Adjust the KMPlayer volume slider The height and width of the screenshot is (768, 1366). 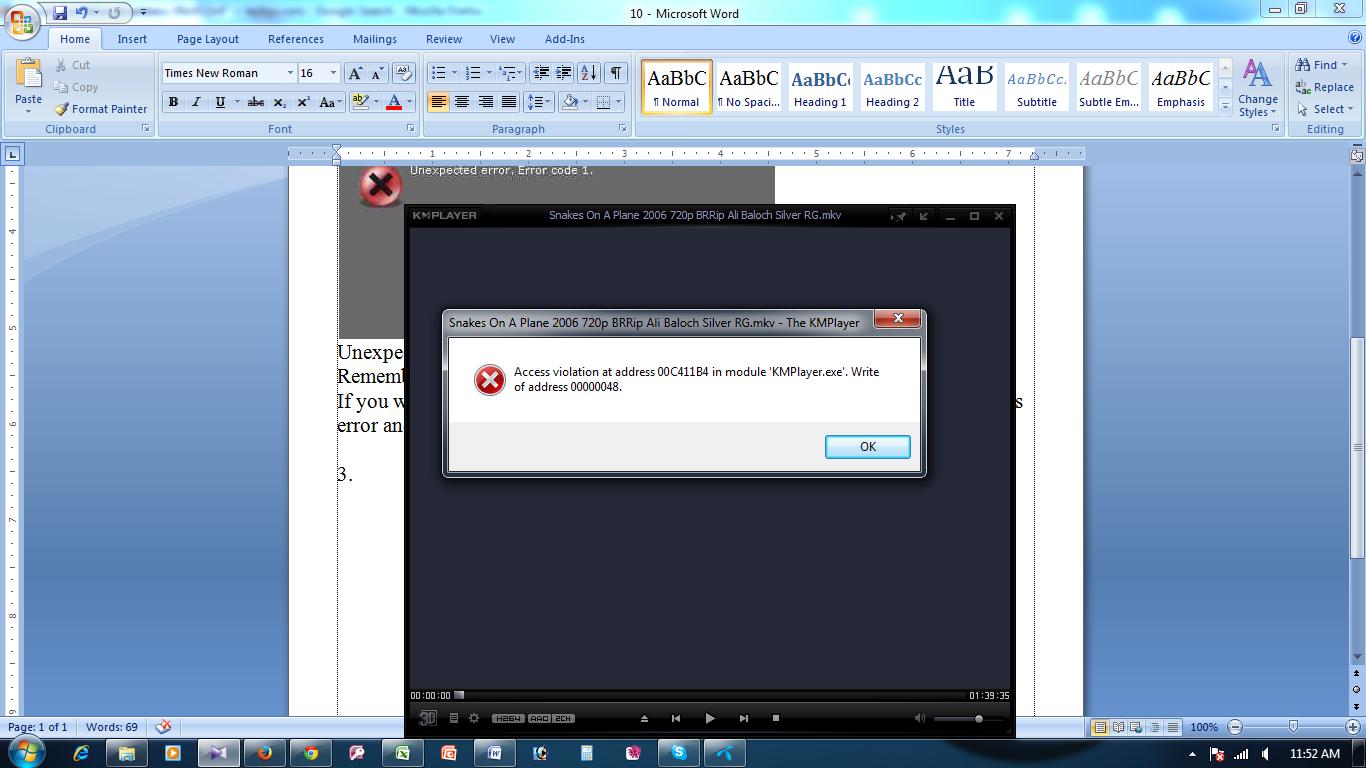click(968, 719)
